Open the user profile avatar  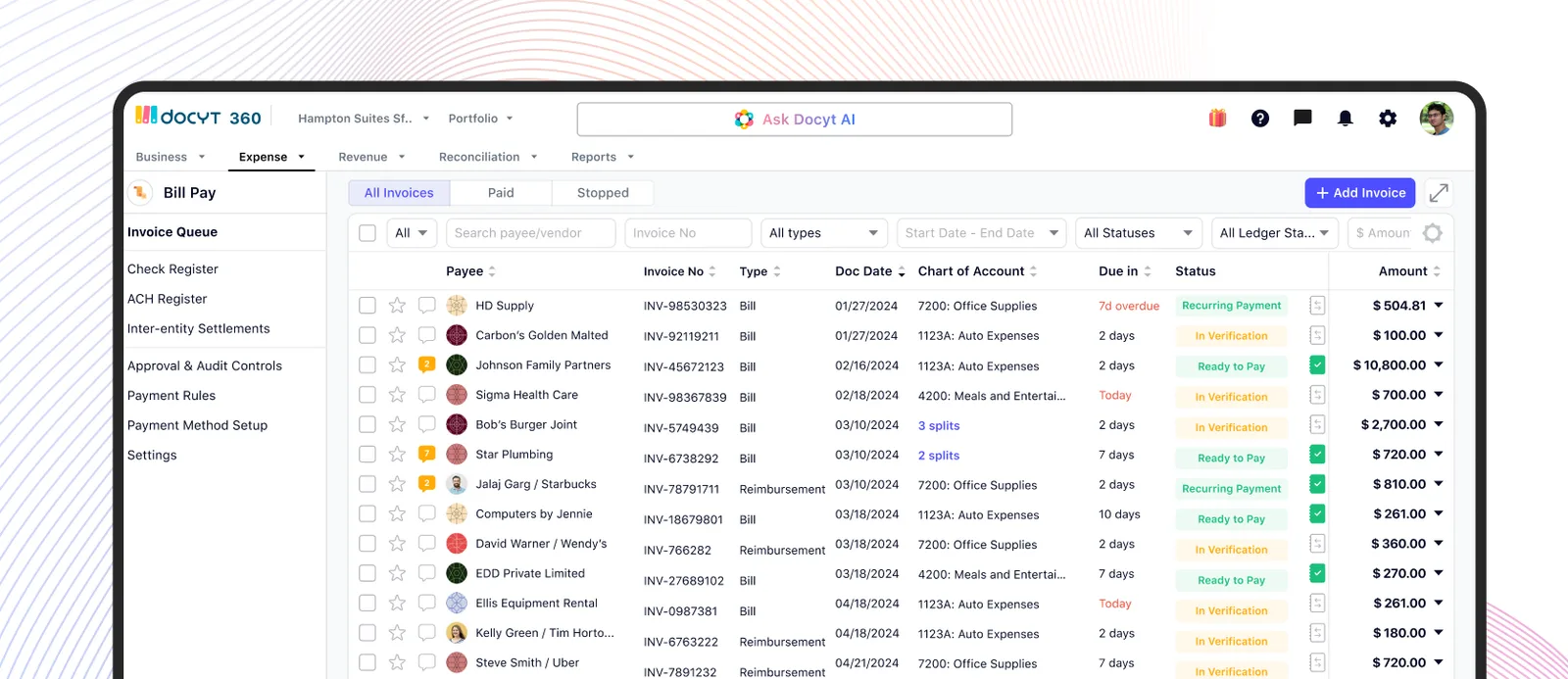pos(1437,119)
